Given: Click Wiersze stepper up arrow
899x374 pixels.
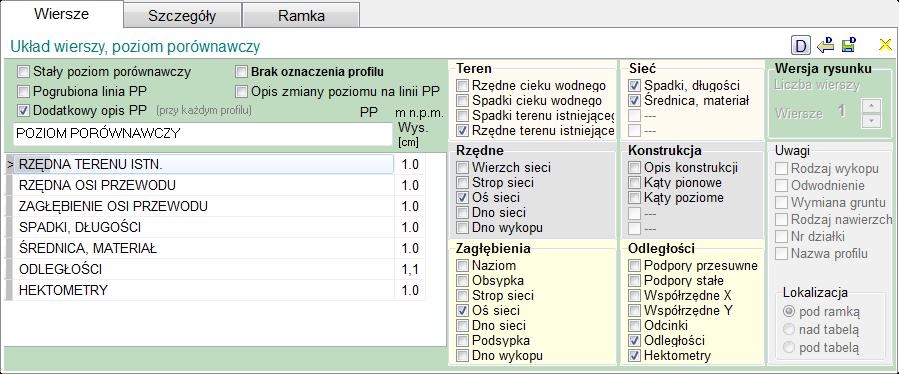Looking at the screenshot, I should 871,106.
